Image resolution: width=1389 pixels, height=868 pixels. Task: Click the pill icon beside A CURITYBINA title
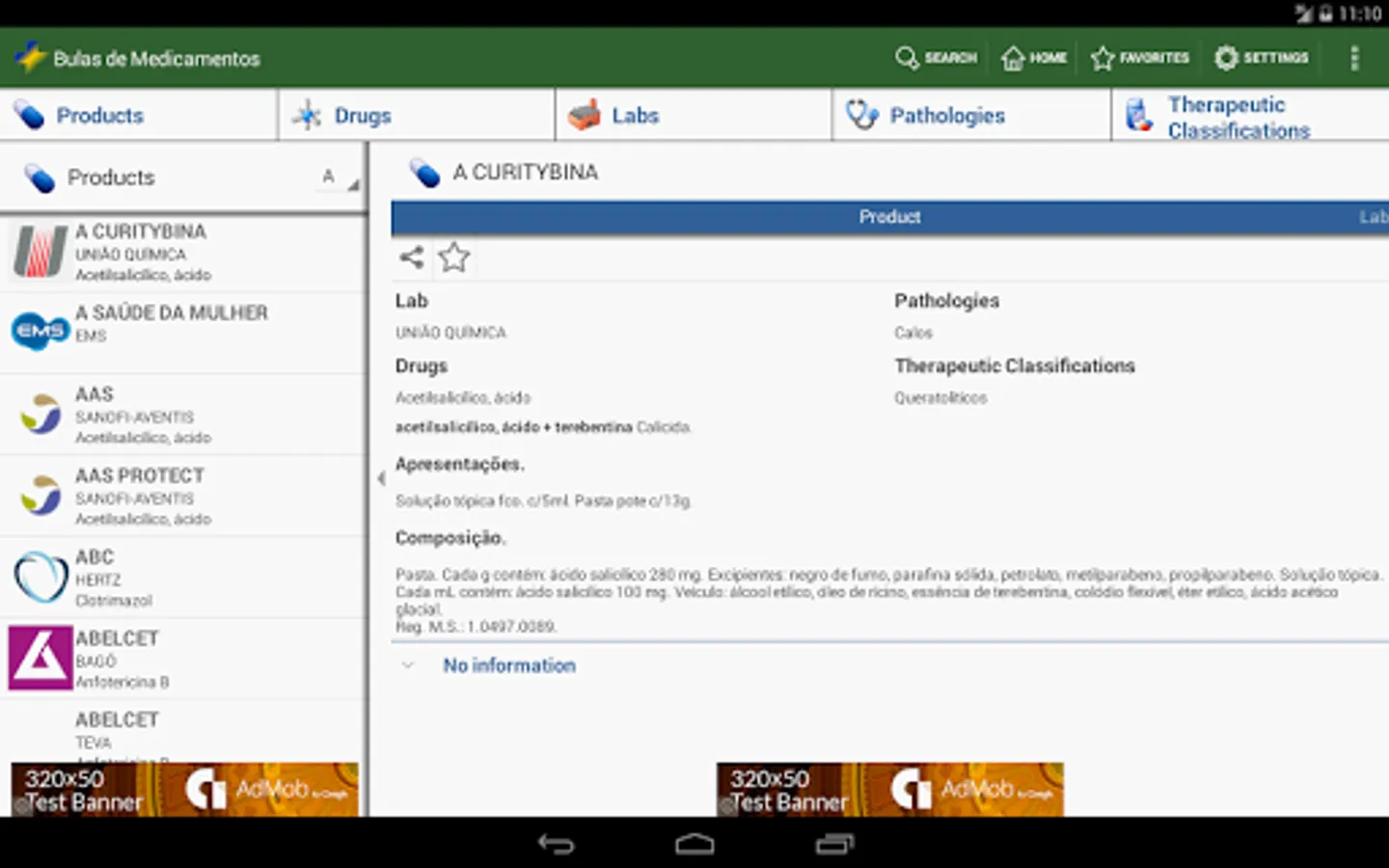tap(424, 173)
